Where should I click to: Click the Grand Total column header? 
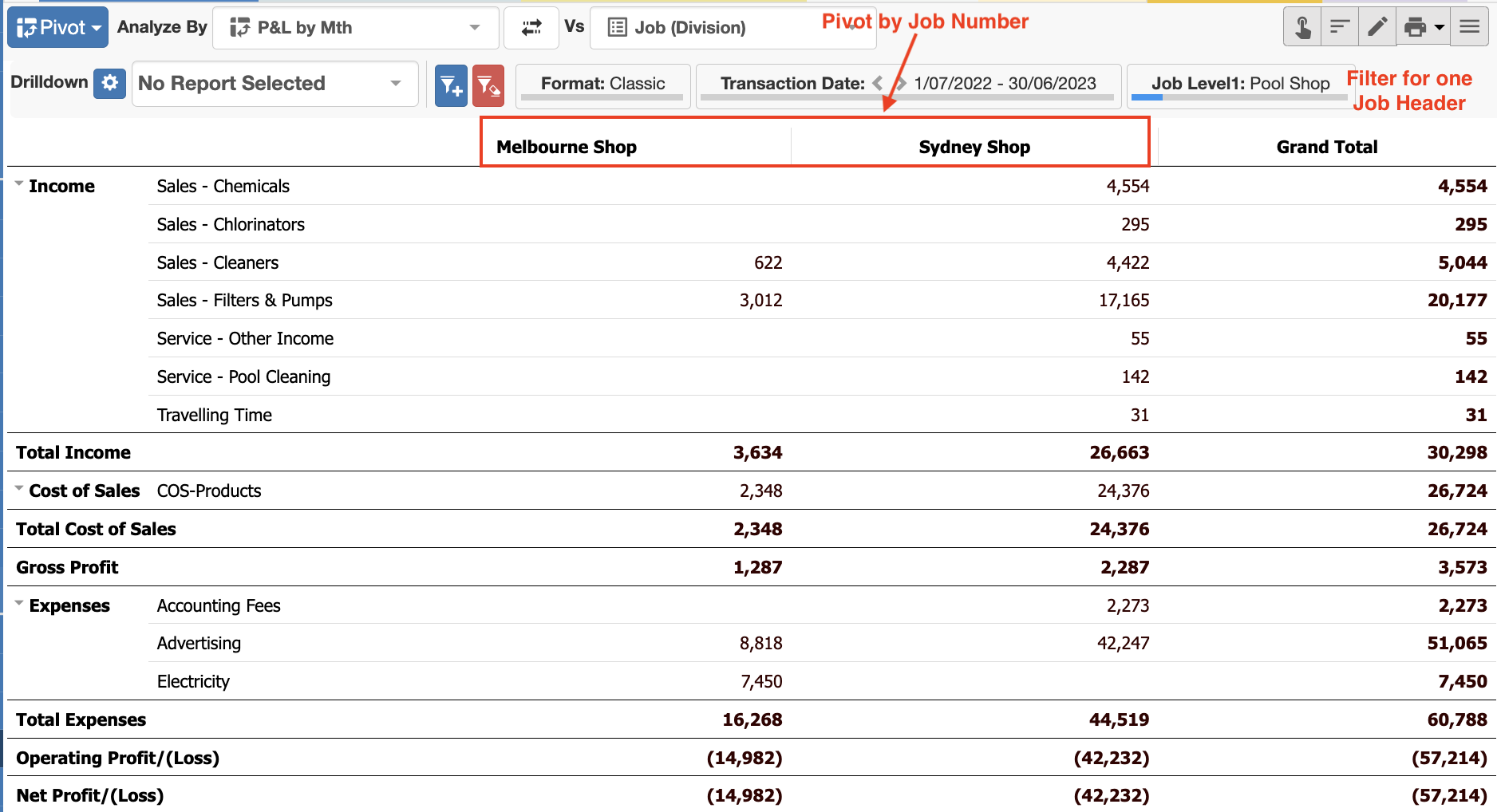(1327, 147)
